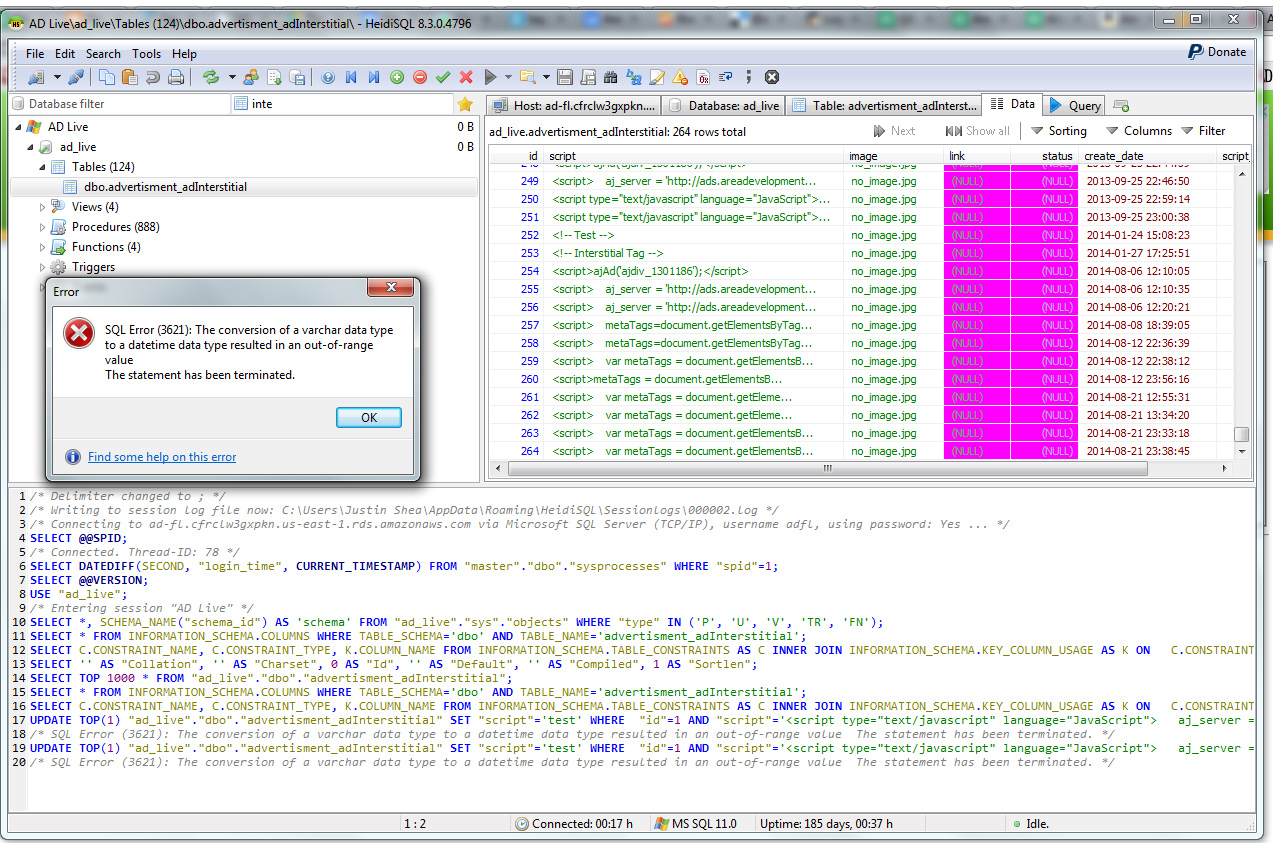Screen dimensions: 1273x843
Task: Open the session manager icon in toolbar
Action: point(36,77)
